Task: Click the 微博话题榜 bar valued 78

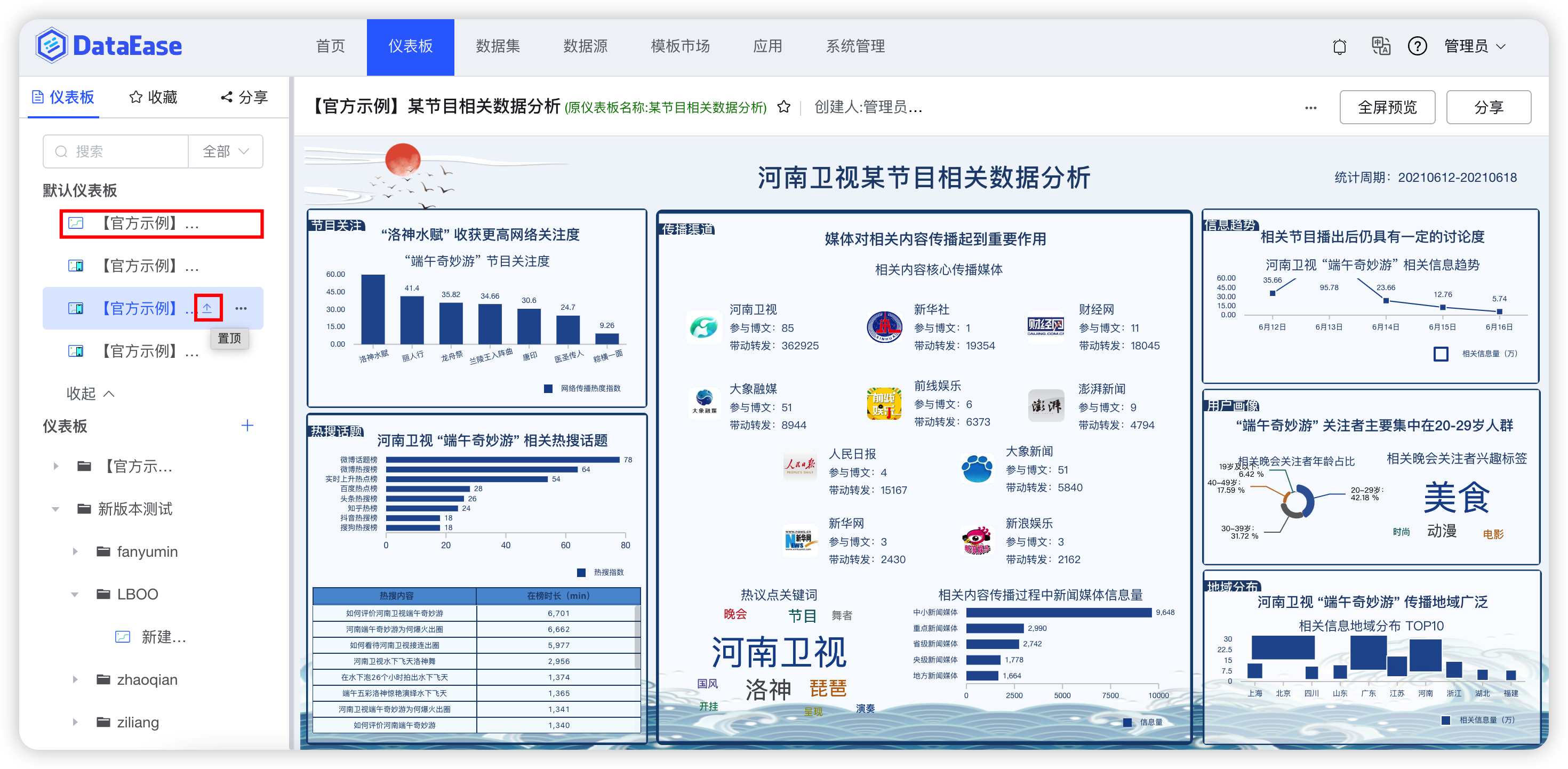Action: [x=502, y=460]
